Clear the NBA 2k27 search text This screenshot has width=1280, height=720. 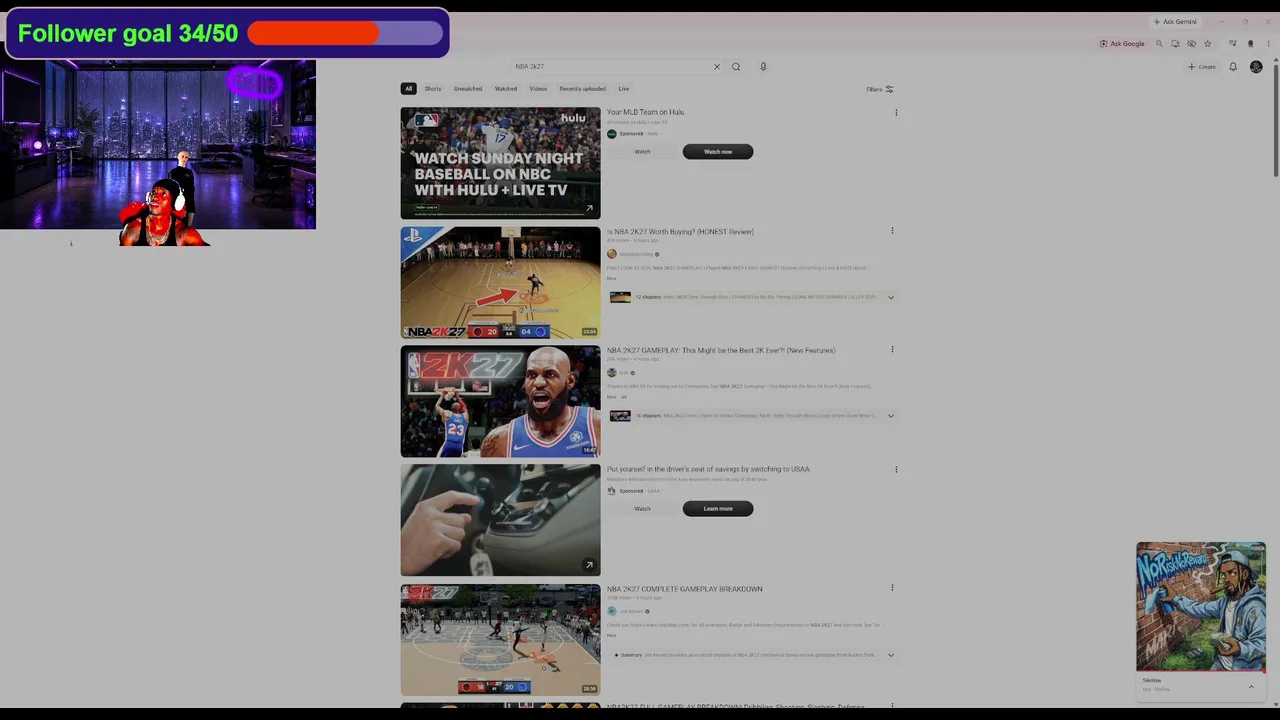716,67
